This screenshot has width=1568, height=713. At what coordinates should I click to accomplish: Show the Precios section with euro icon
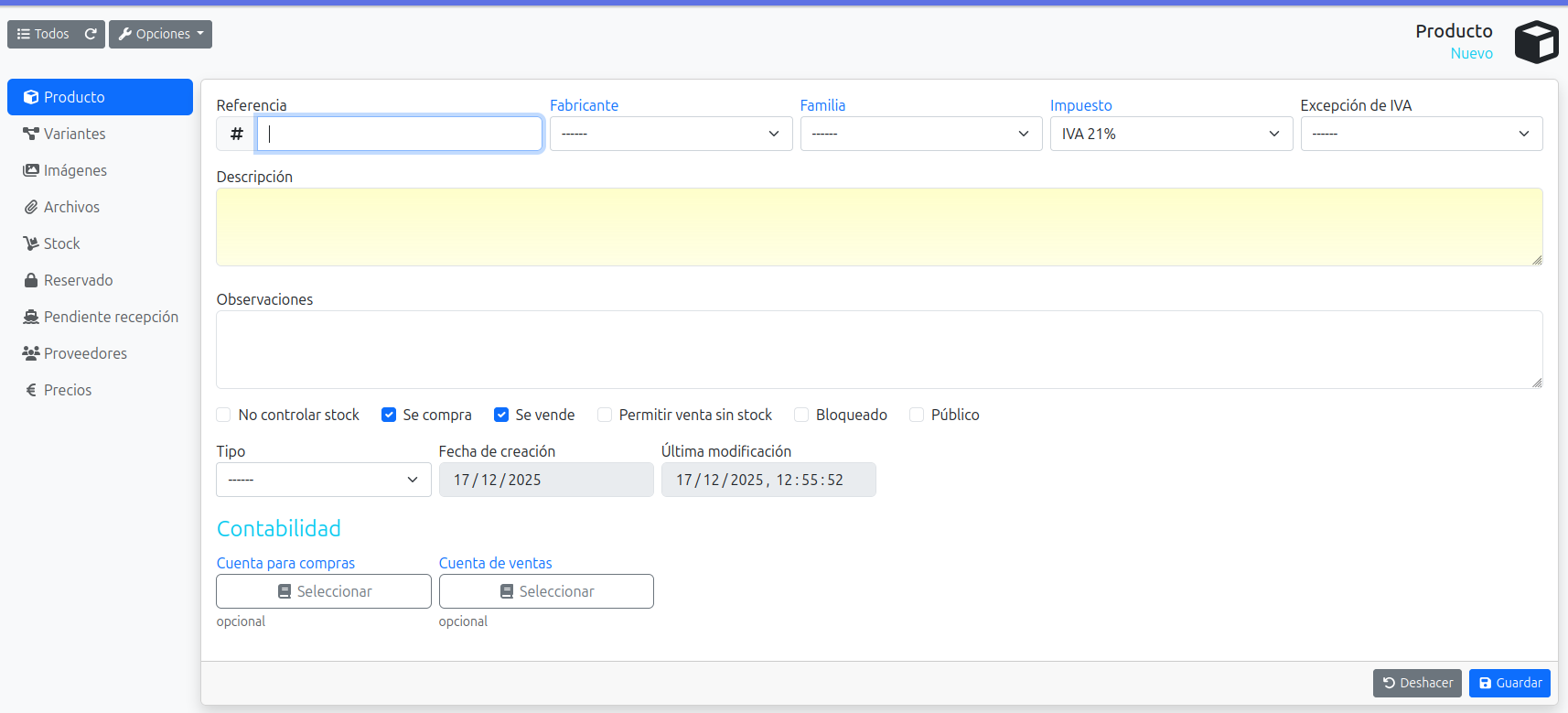(x=67, y=390)
